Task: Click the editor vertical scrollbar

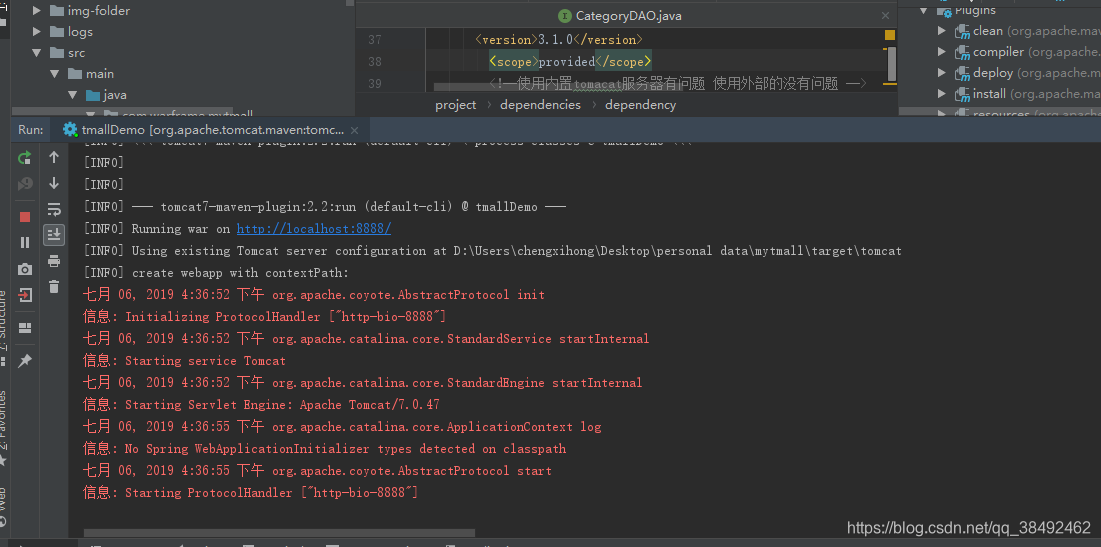Action: pyautogui.click(x=892, y=64)
